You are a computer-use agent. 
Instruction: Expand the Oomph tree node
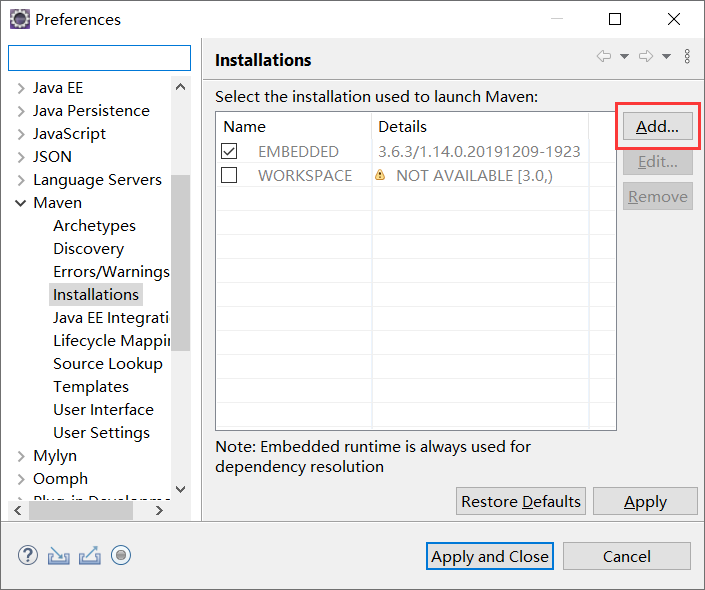tap(21, 479)
